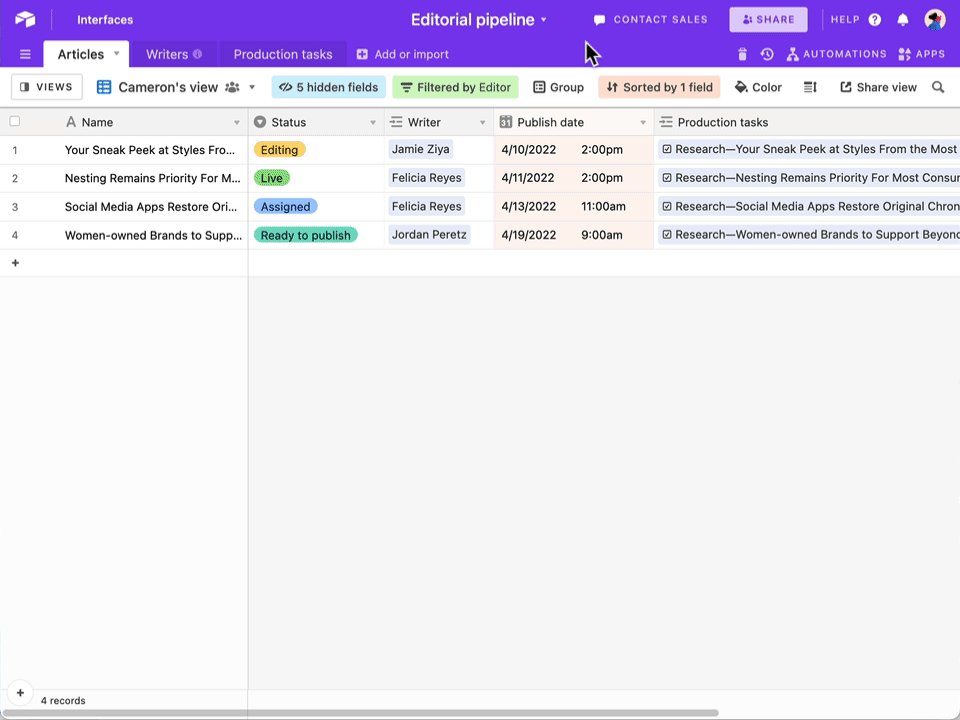Click the Airtable logo icon
The height and width of the screenshot is (720, 960).
25,19
